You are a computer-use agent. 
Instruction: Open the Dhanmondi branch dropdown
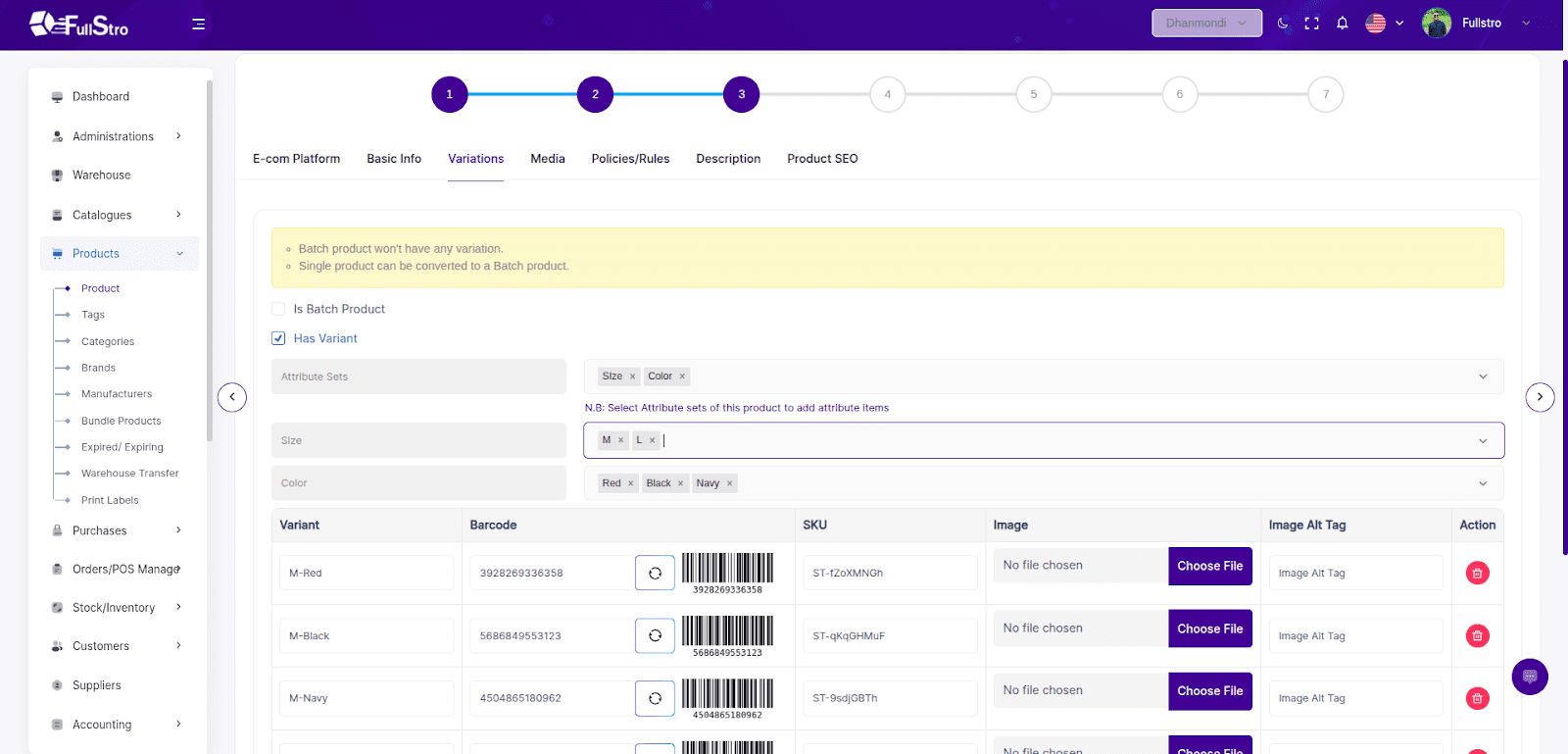[x=1206, y=23]
